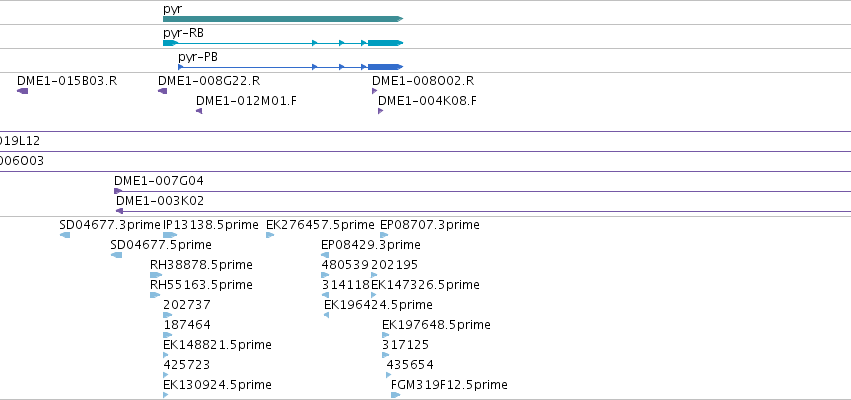
Task: Select DME1-015B03.R arrow marker
Action: pos(22,91)
